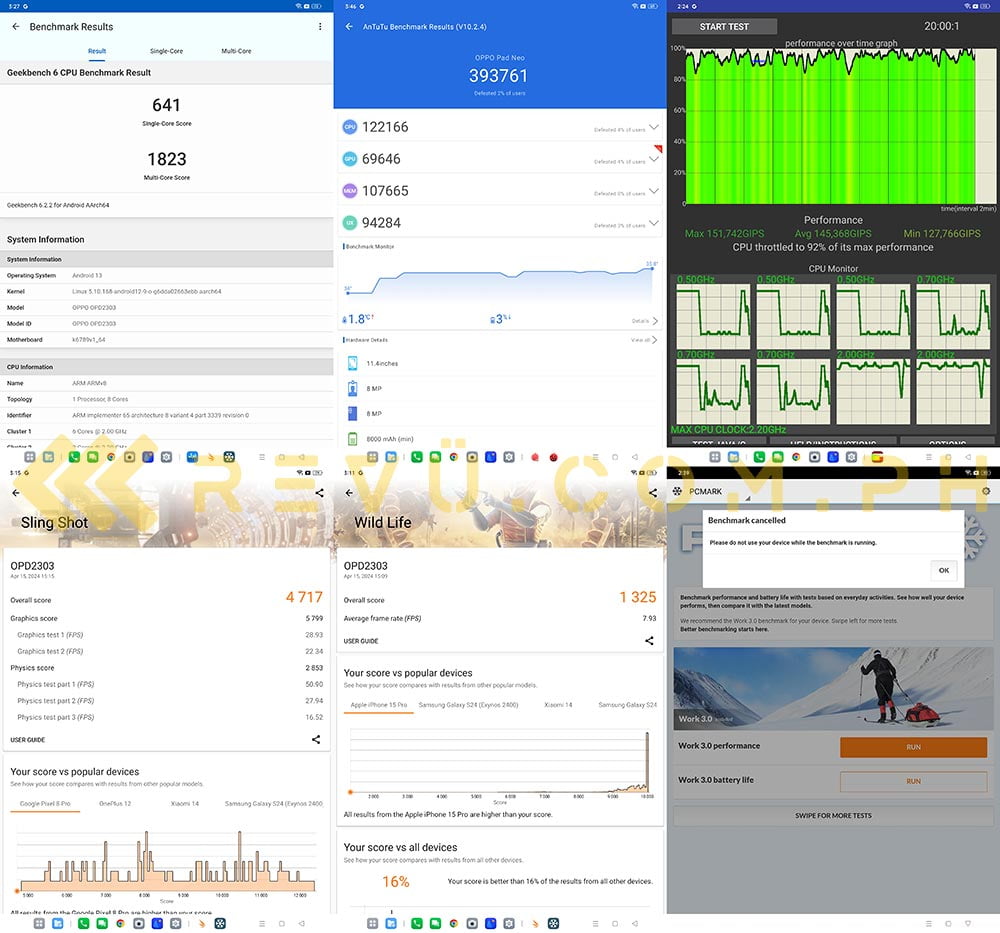
Task: Tap the battery icon beside 8000 mAh
Action: (352, 439)
